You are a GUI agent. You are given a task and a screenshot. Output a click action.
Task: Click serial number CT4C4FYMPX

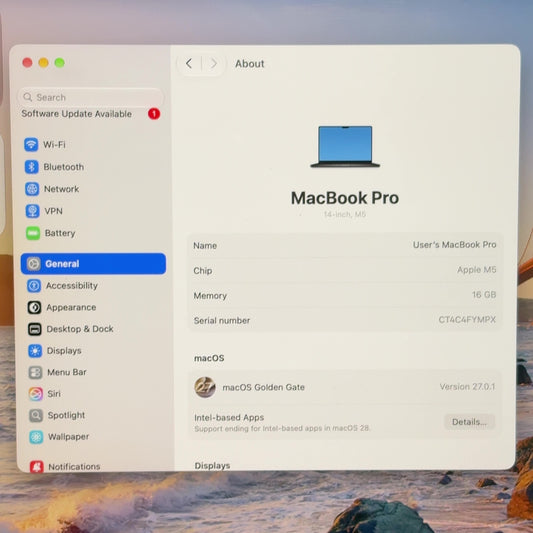tap(467, 320)
